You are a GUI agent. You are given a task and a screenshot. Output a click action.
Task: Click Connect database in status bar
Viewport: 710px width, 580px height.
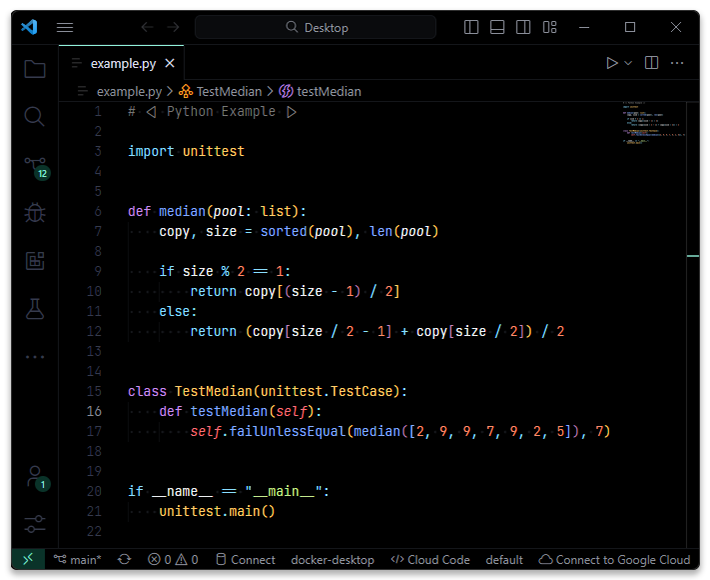245,560
